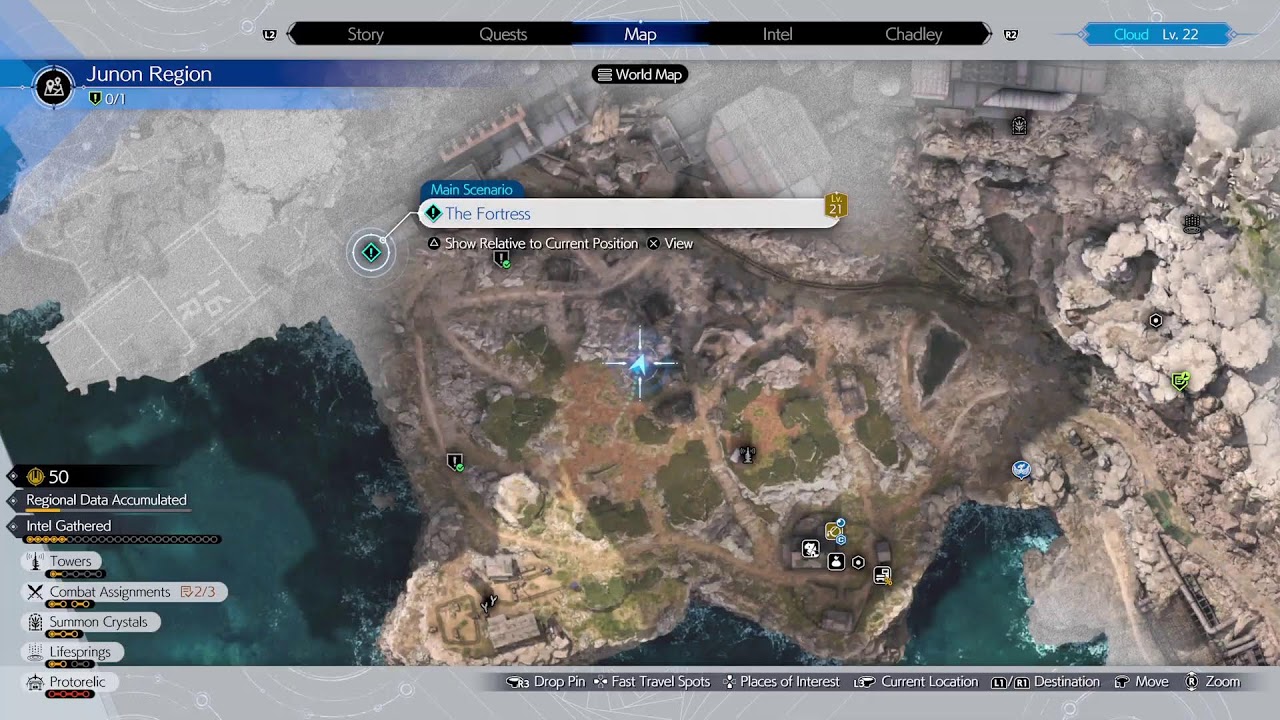Viewport: 1280px width, 720px height.
Task: Show Fast Travel Spots
Action: click(x=651, y=682)
